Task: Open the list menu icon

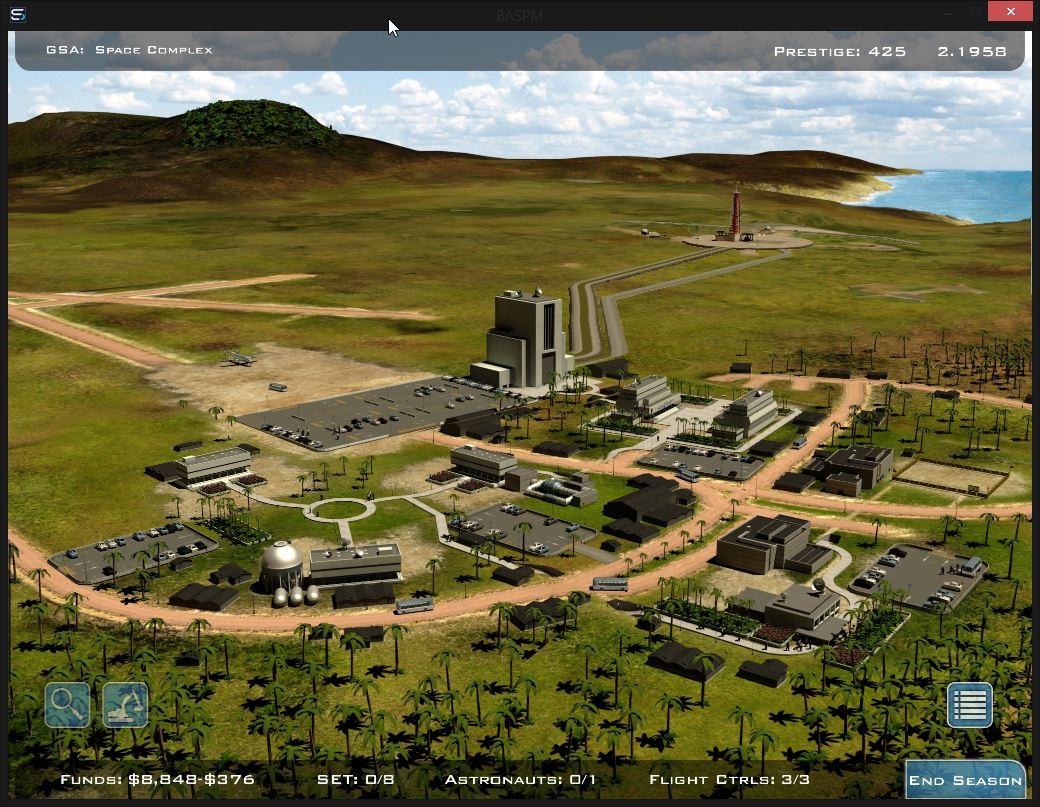Action: pyautogui.click(x=970, y=705)
